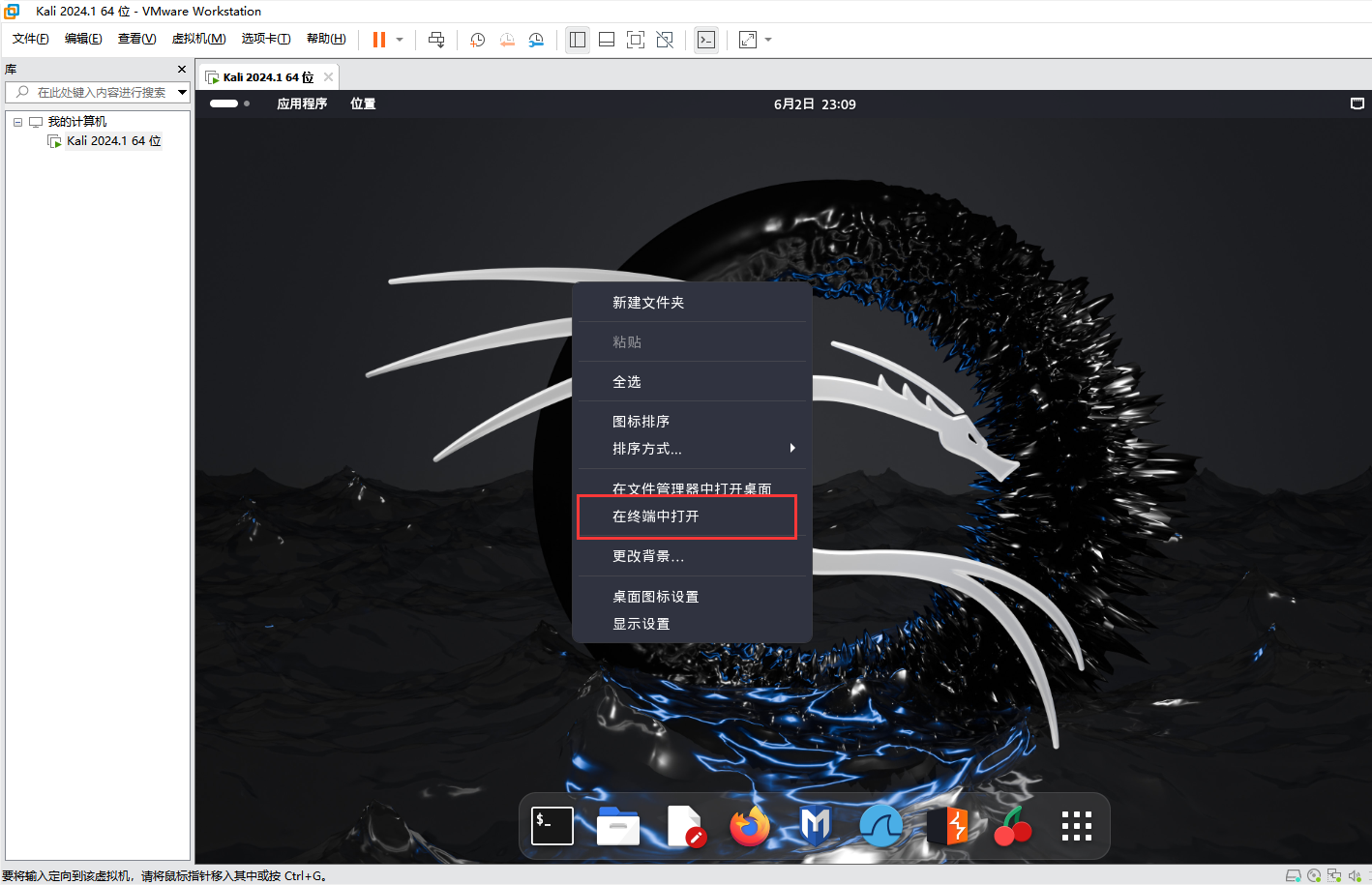Image resolution: width=1372 pixels, height=885 pixels.
Task: Open CherryTree notes app in dock
Action: click(1012, 826)
